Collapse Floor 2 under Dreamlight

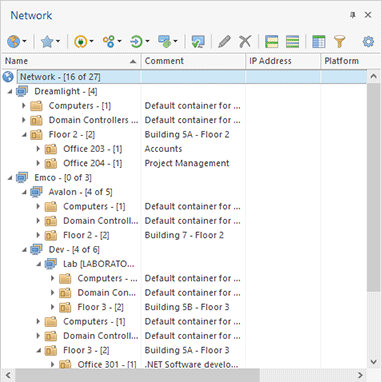pyautogui.click(x=24, y=135)
